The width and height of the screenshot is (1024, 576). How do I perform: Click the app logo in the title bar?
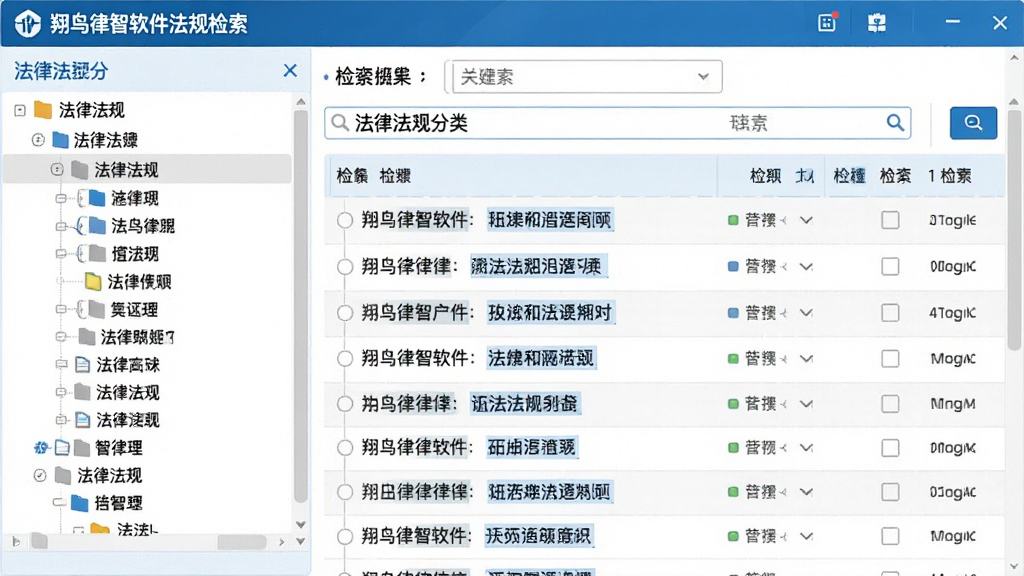click(x=27, y=24)
